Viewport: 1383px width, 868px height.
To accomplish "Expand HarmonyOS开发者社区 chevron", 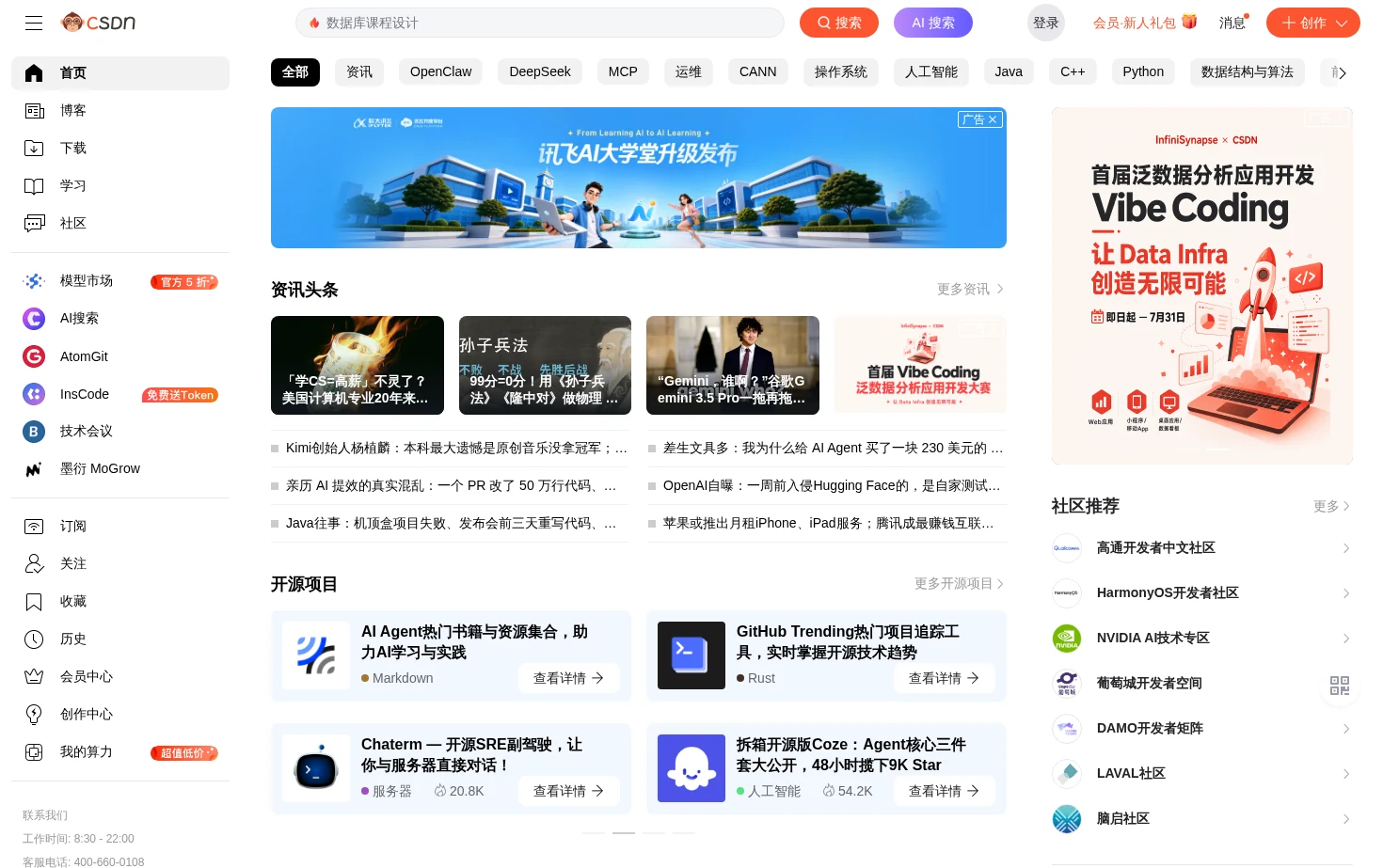I will 1346,593.
